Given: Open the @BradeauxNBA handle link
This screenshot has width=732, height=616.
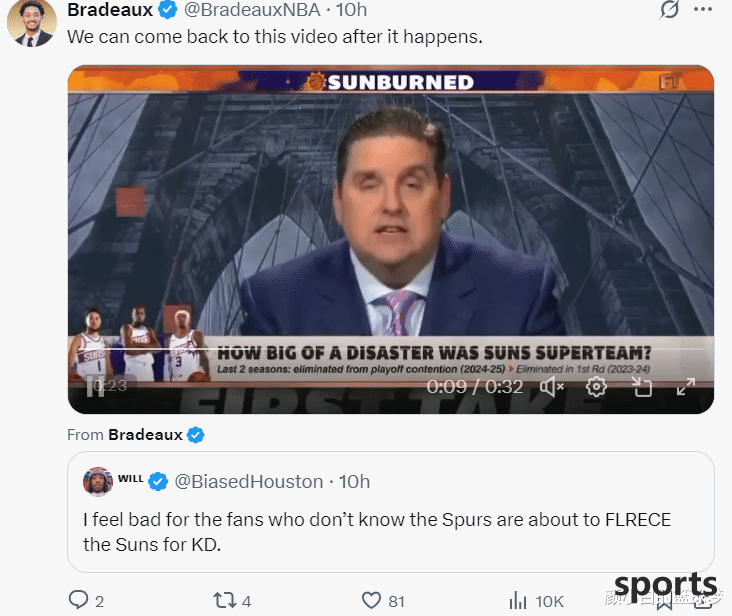Looking at the screenshot, I should click(x=252, y=10).
